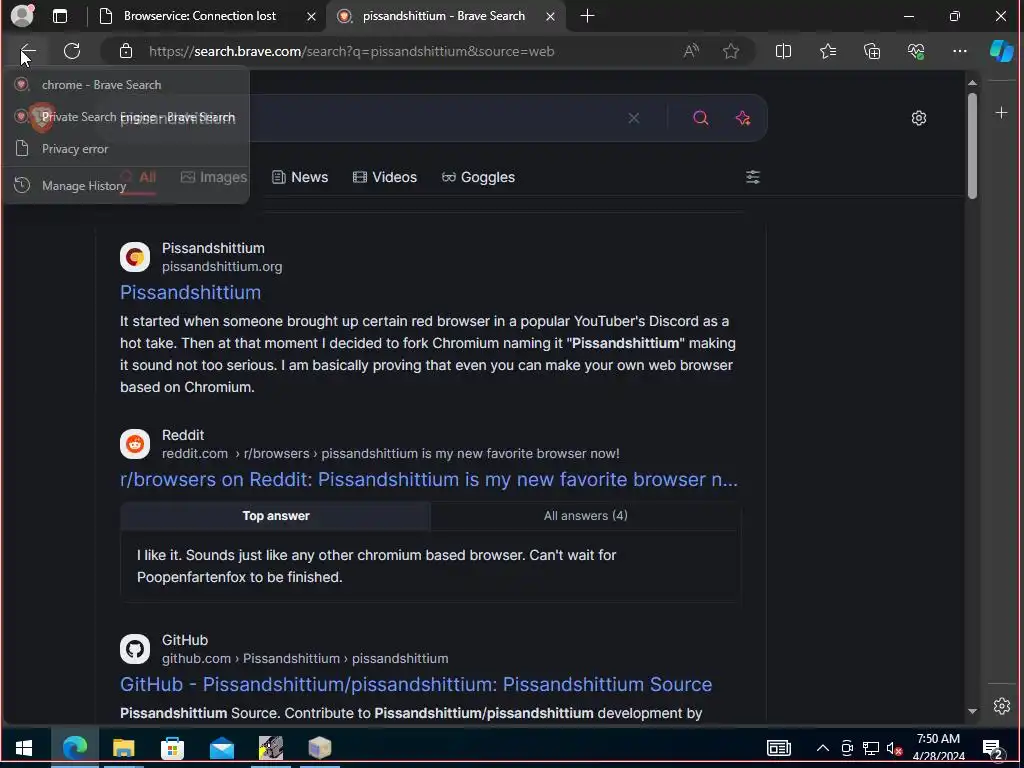Viewport: 1024px width, 768px height.
Task: Open Settings and more ellipsis menu
Action: coord(959,51)
